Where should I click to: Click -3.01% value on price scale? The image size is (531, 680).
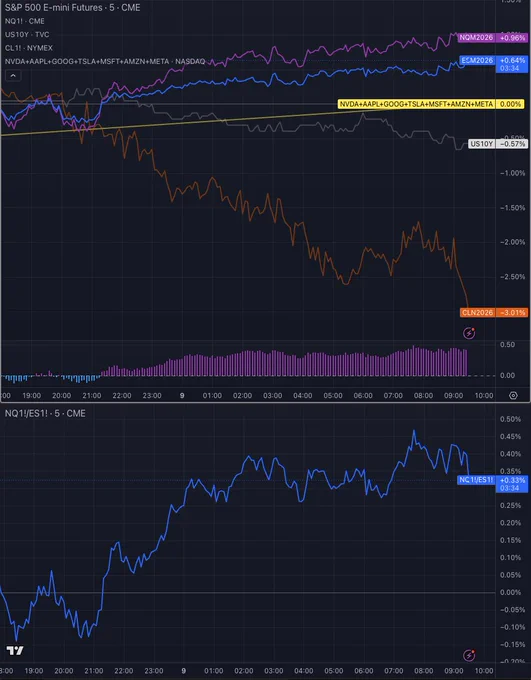(512, 313)
